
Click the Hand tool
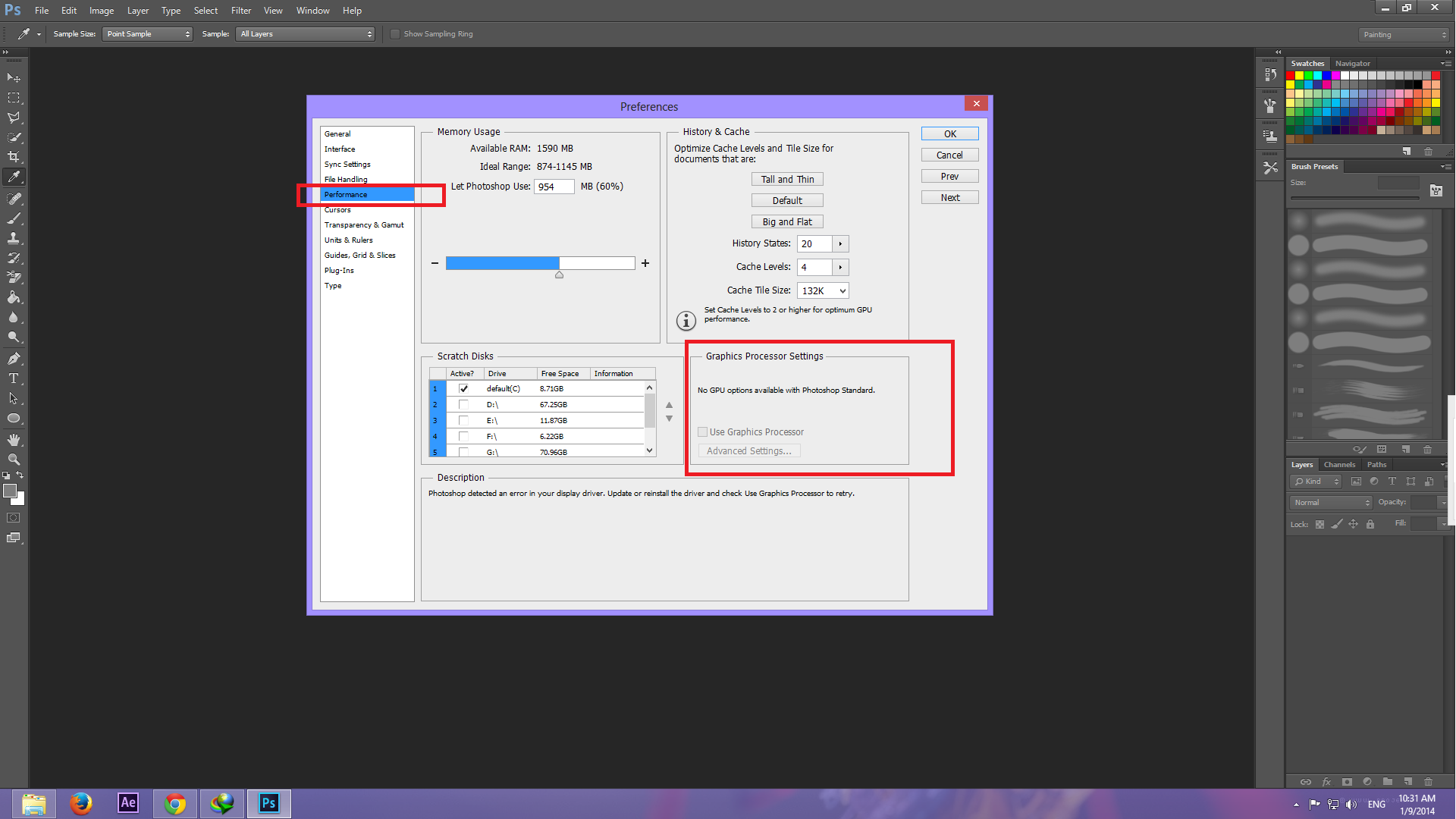pyautogui.click(x=14, y=443)
